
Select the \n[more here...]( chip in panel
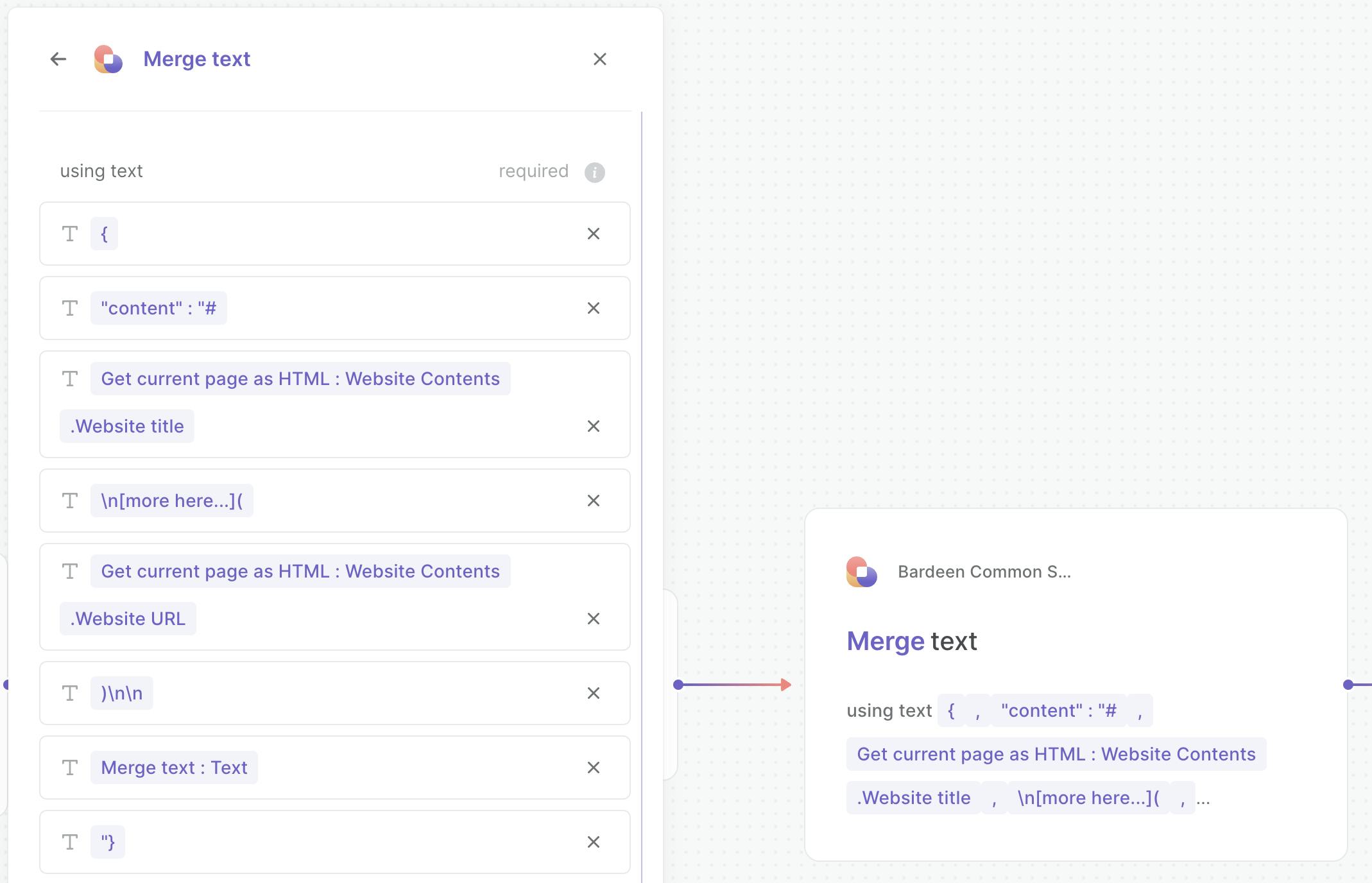coord(172,501)
